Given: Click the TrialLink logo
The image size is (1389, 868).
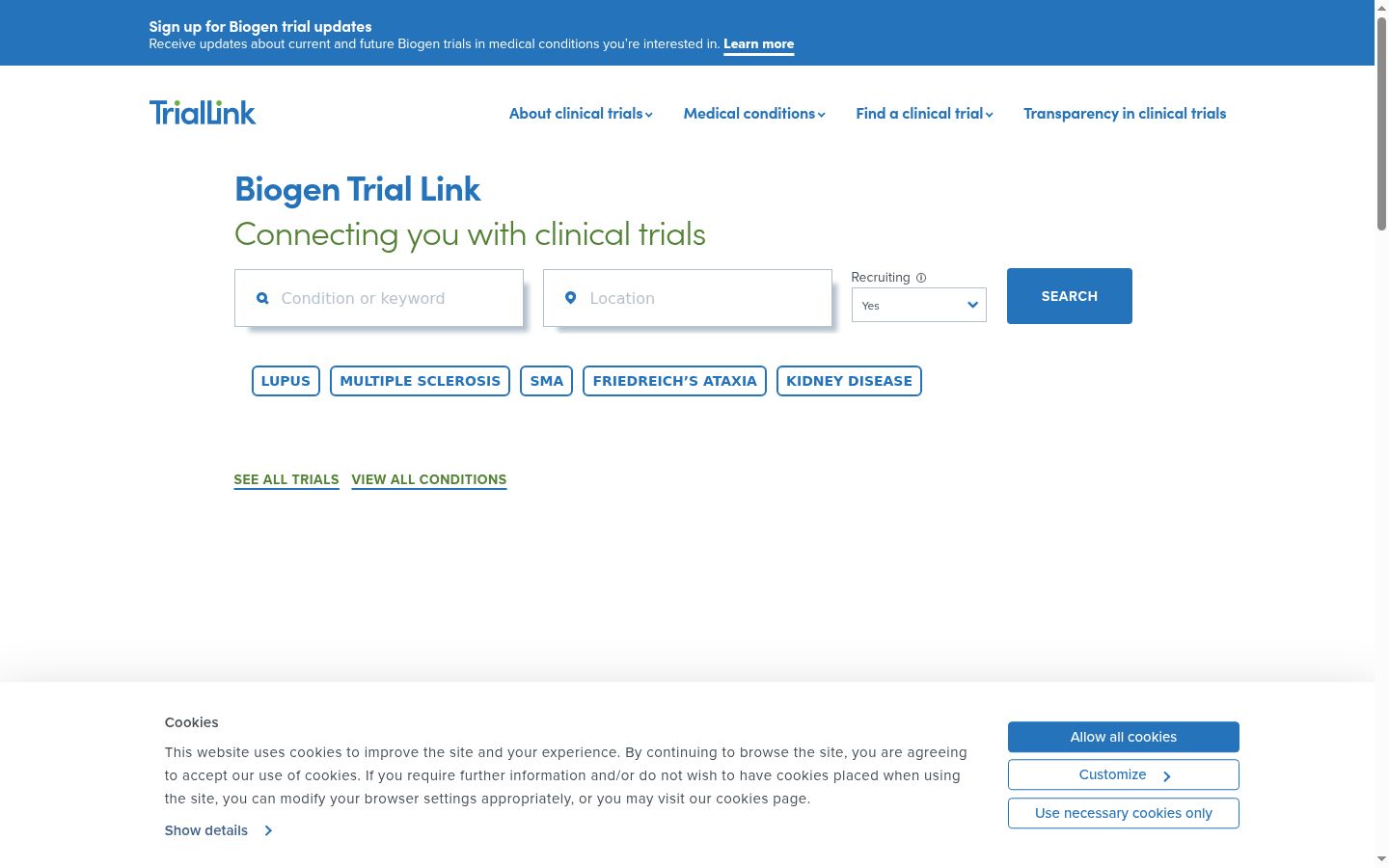Looking at the screenshot, I should [x=203, y=113].
